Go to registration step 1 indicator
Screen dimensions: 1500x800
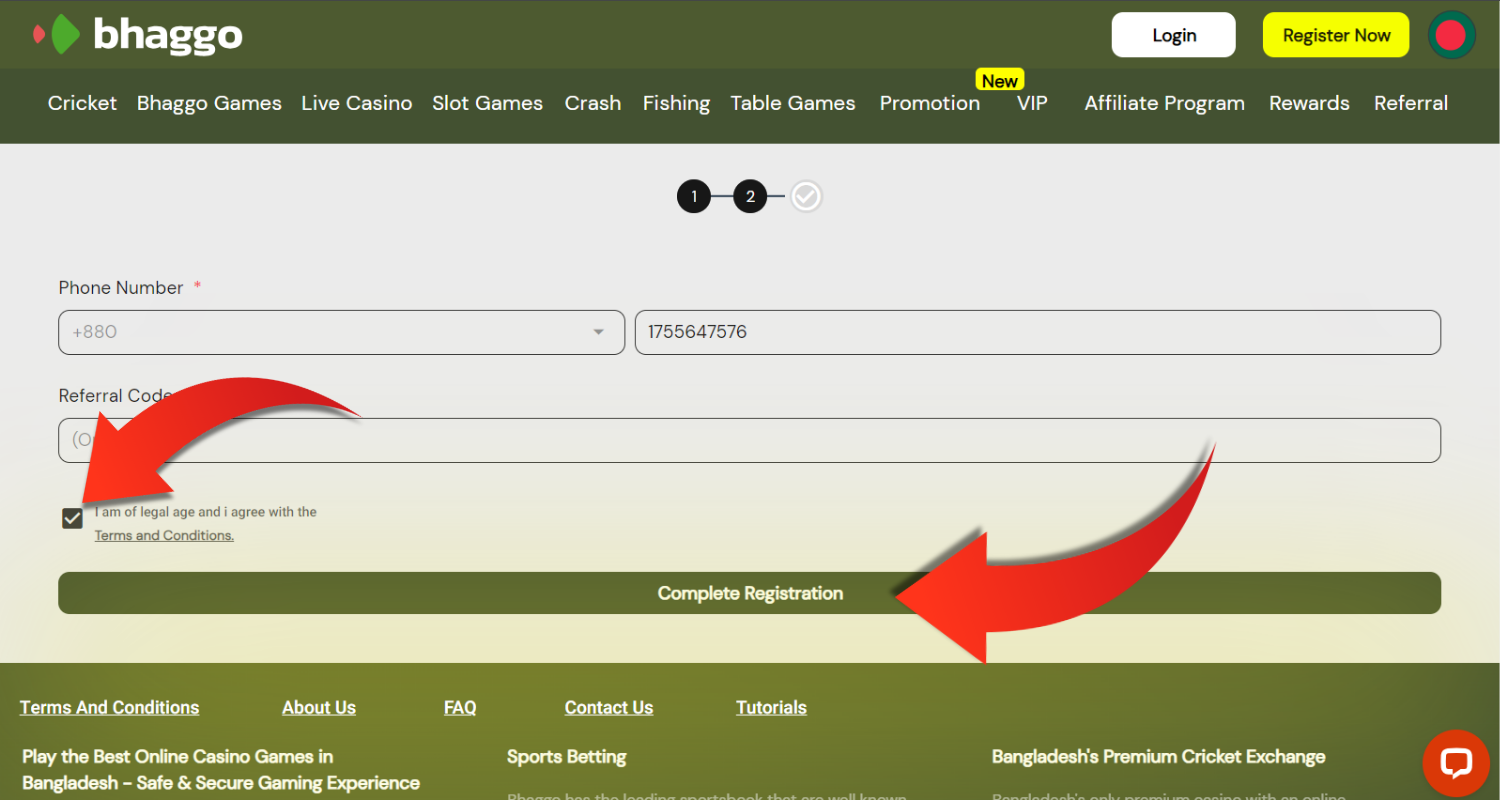click(x=694, y=196)
